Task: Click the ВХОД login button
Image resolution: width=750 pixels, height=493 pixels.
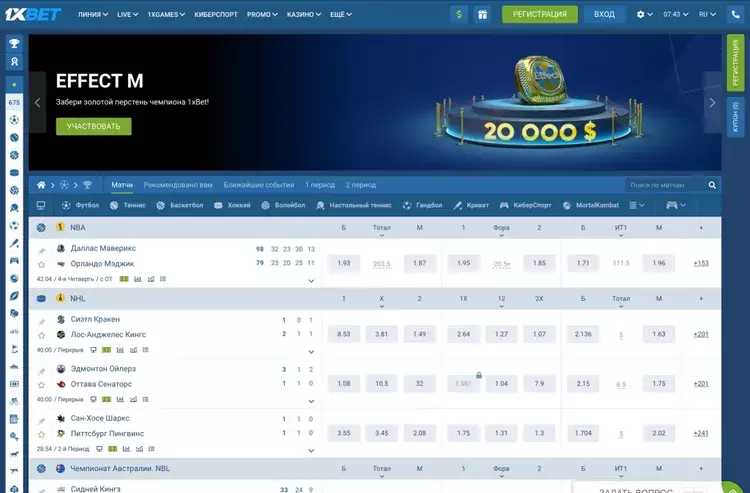Action: [604, 14]
